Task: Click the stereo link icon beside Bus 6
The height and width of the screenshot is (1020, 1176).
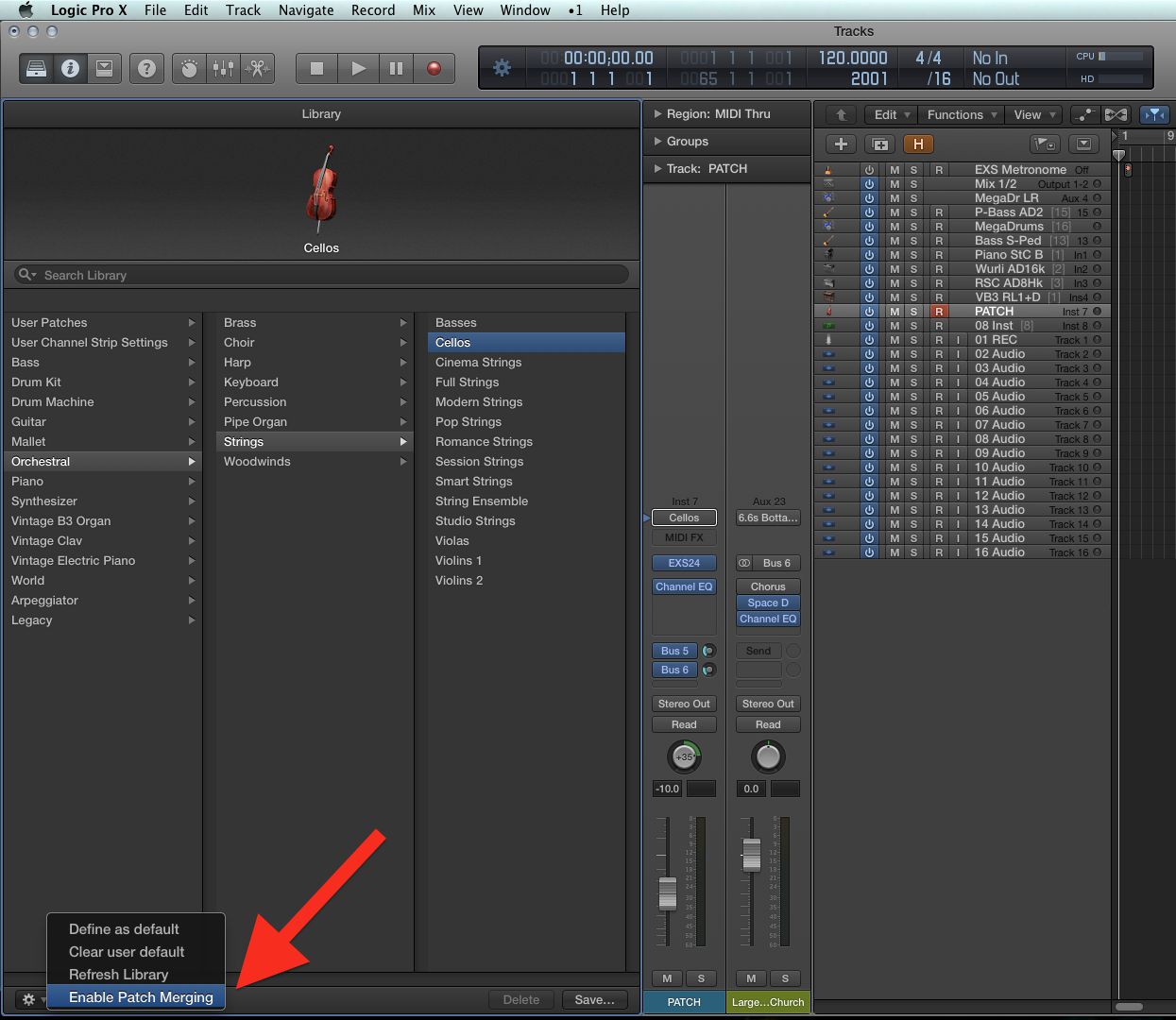Action: [x=744, y=563]
